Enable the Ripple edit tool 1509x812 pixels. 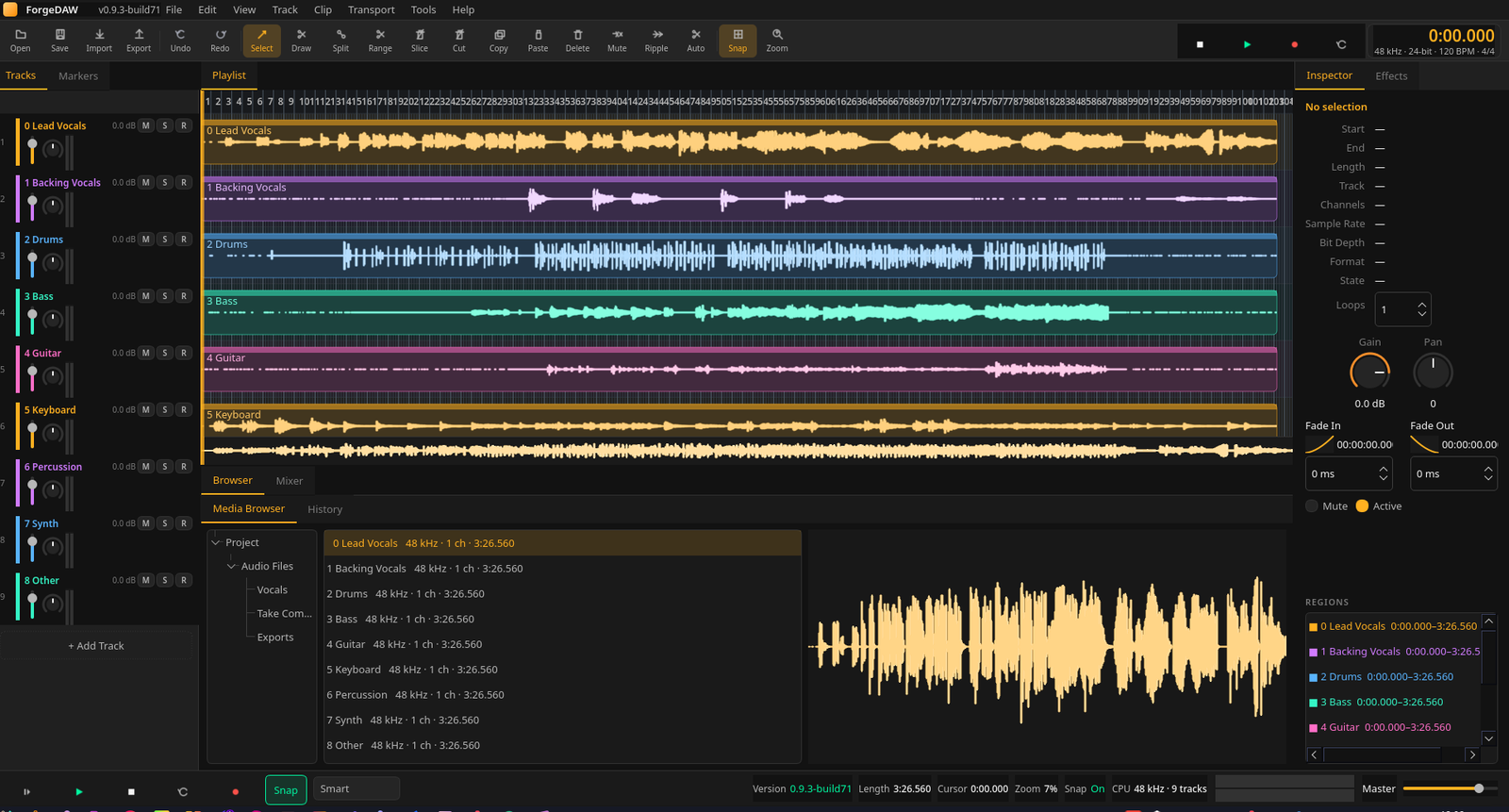[x=656, y=41]
